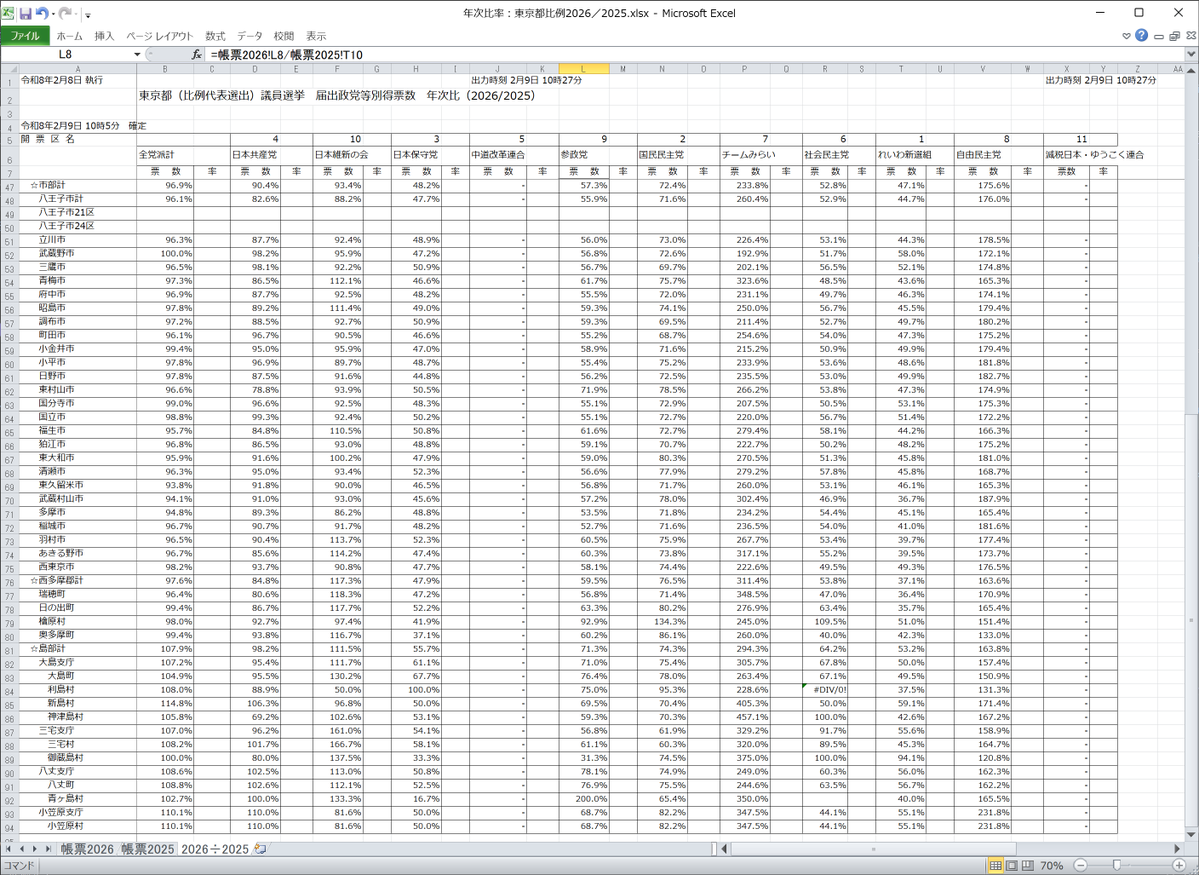
Task: Switch to the 帳票2026 sheet tab
Action: pyautogui.click(x=87, y=849)
